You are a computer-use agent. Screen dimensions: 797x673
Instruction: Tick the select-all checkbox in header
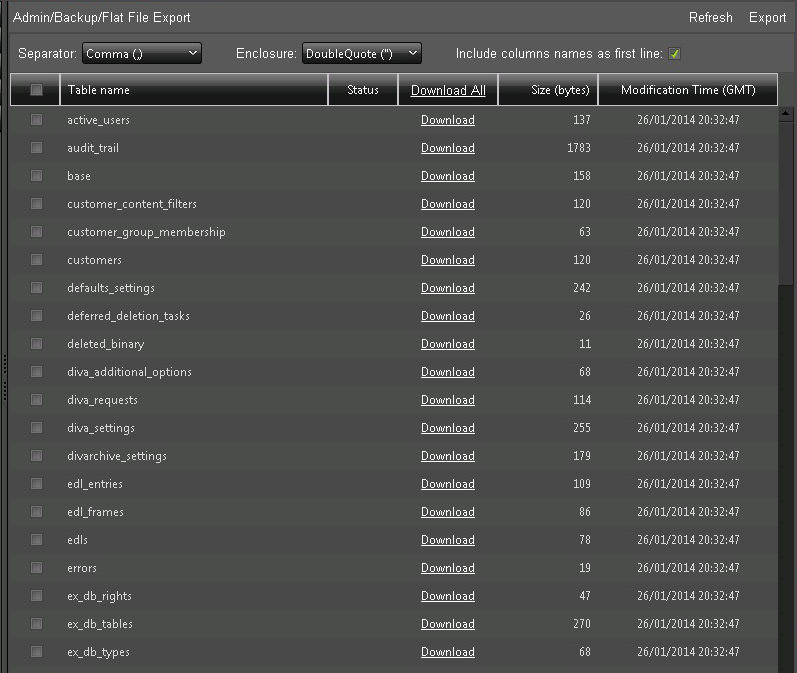tap(36, 89)
